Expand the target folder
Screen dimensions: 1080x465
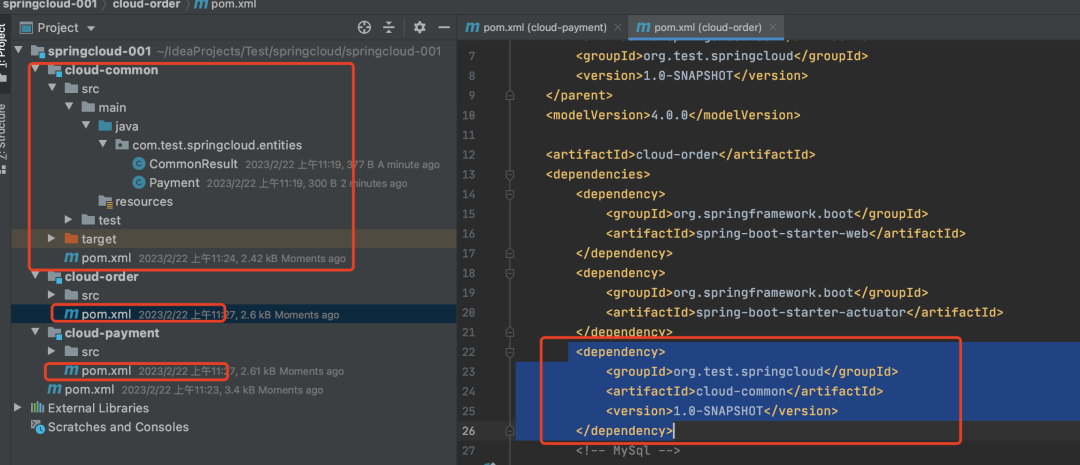click(x=52, y=238)
